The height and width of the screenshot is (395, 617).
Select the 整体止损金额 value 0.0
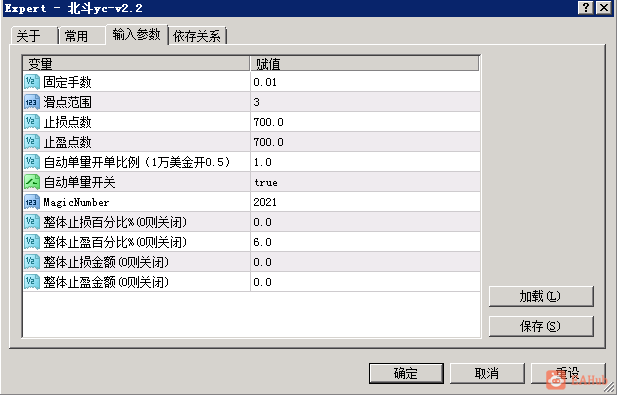pyautogui.click(x=262, y=262)
